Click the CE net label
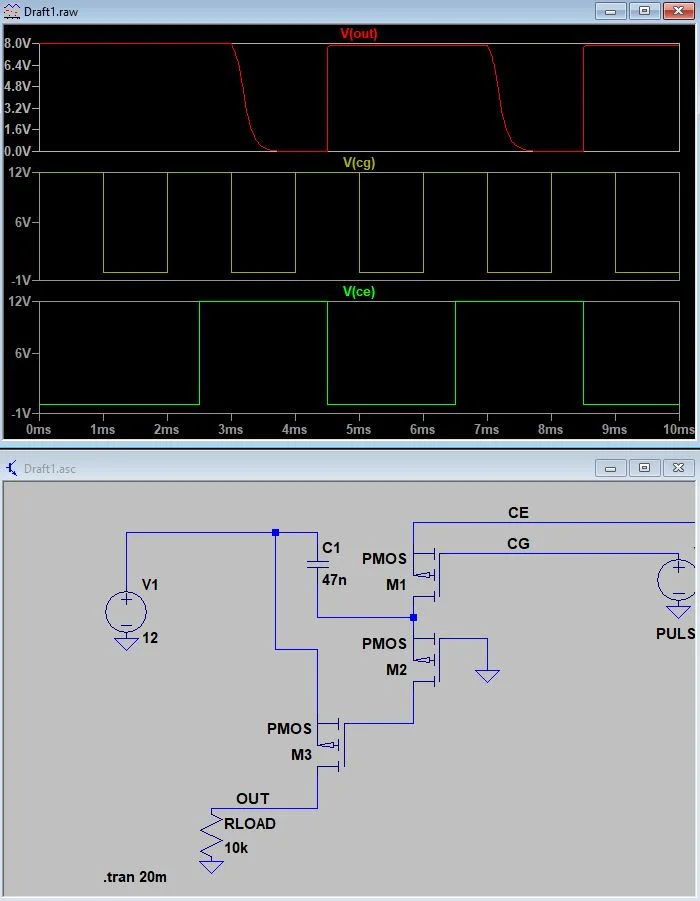This screenshot has width=700, height=901. [x=518, y=513]
